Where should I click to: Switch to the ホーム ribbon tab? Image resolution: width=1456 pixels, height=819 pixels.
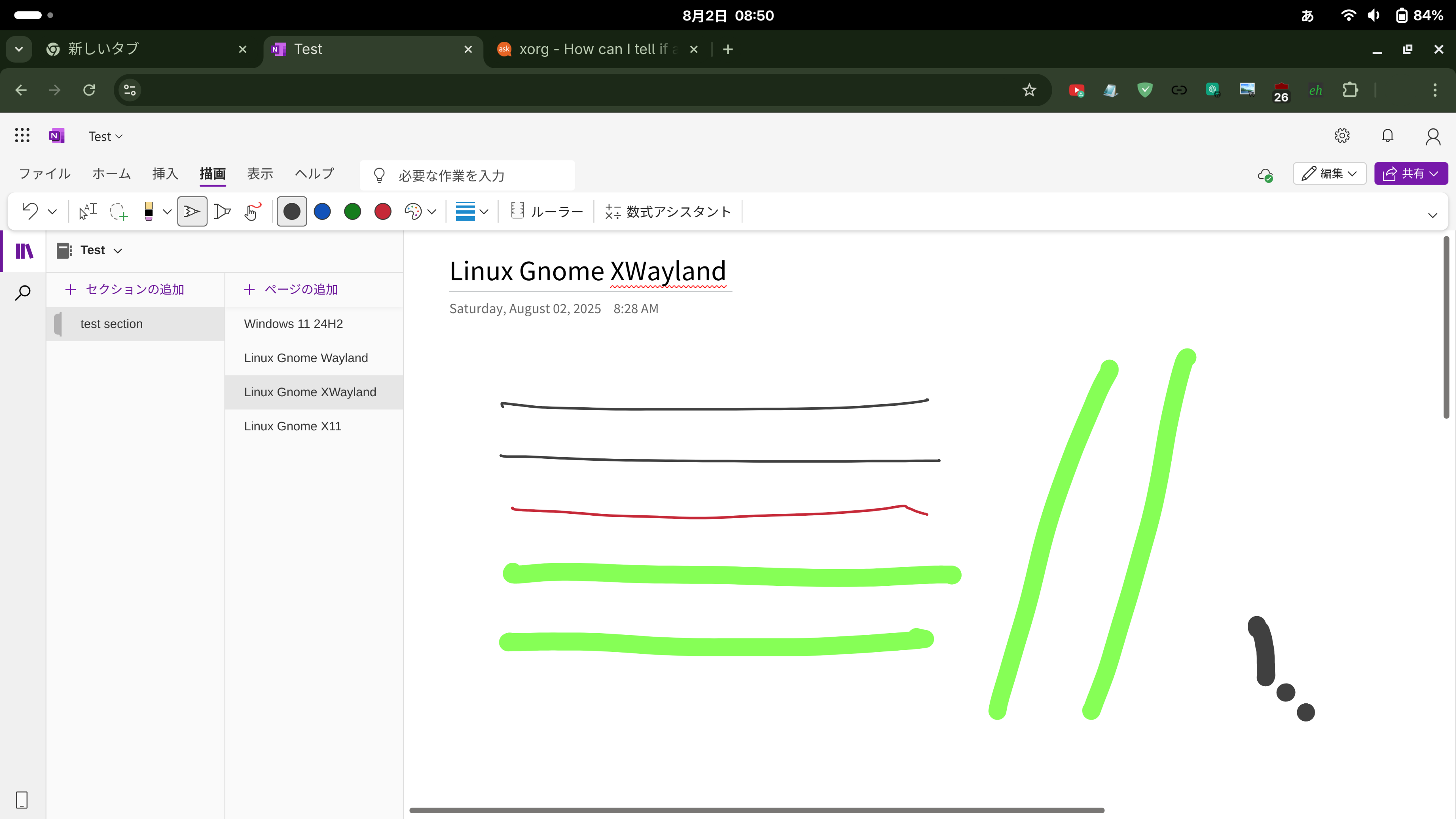[111, 174]
